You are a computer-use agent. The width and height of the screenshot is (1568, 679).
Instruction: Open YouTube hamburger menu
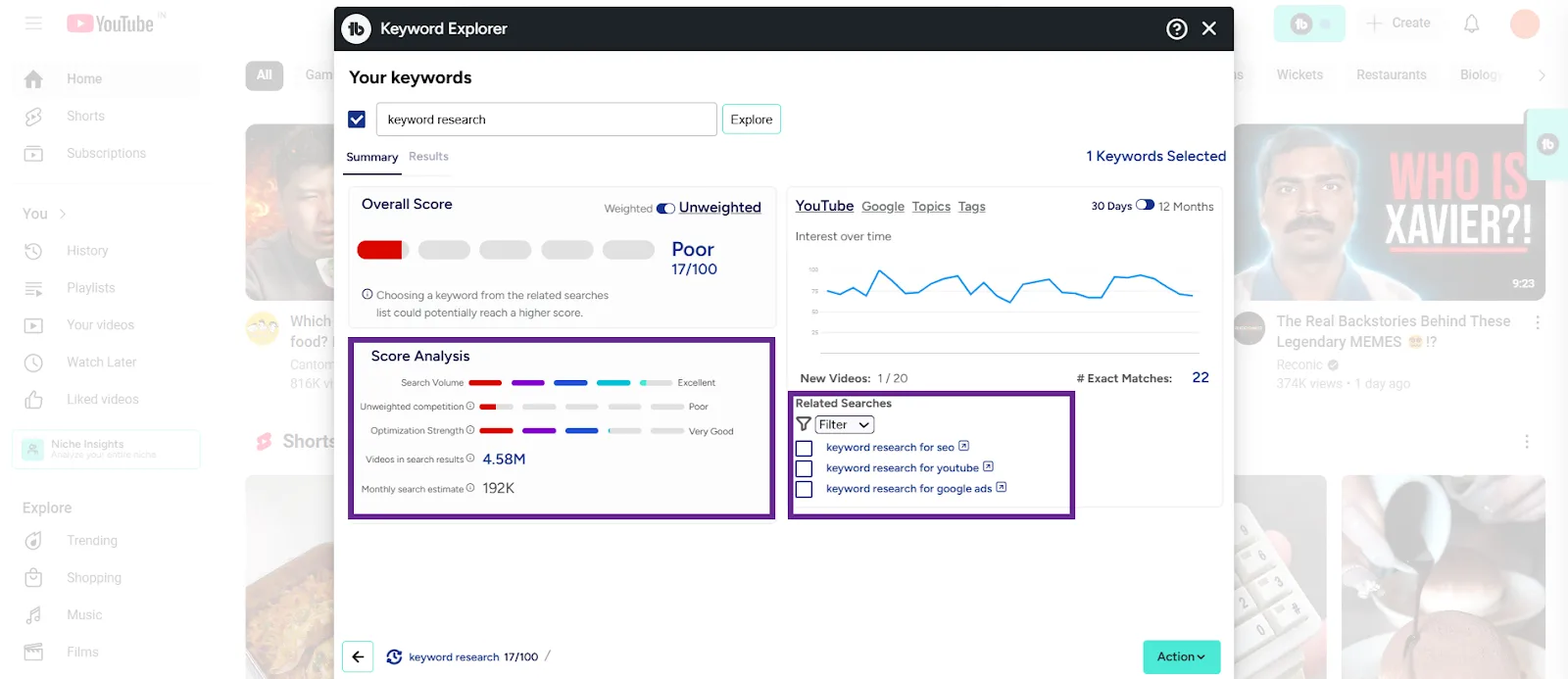click(x=33, y=23)
